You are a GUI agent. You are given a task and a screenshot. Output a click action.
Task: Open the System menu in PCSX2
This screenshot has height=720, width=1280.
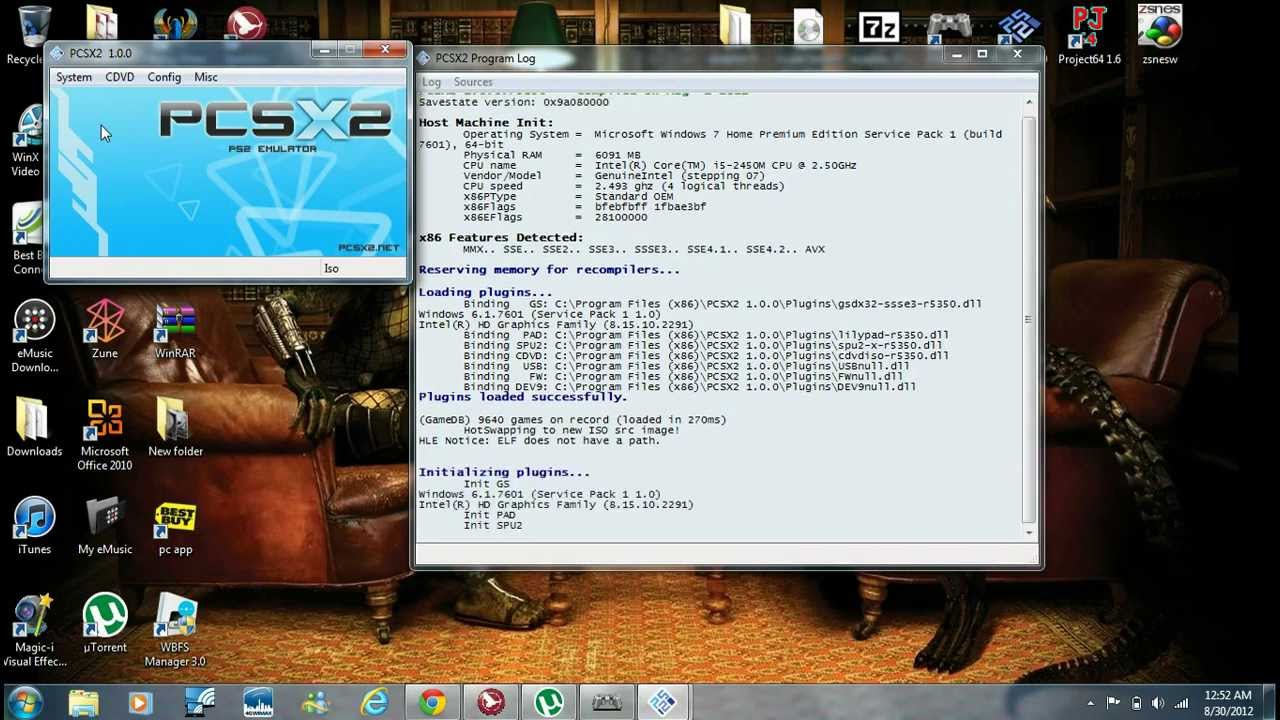coord(74,77)
